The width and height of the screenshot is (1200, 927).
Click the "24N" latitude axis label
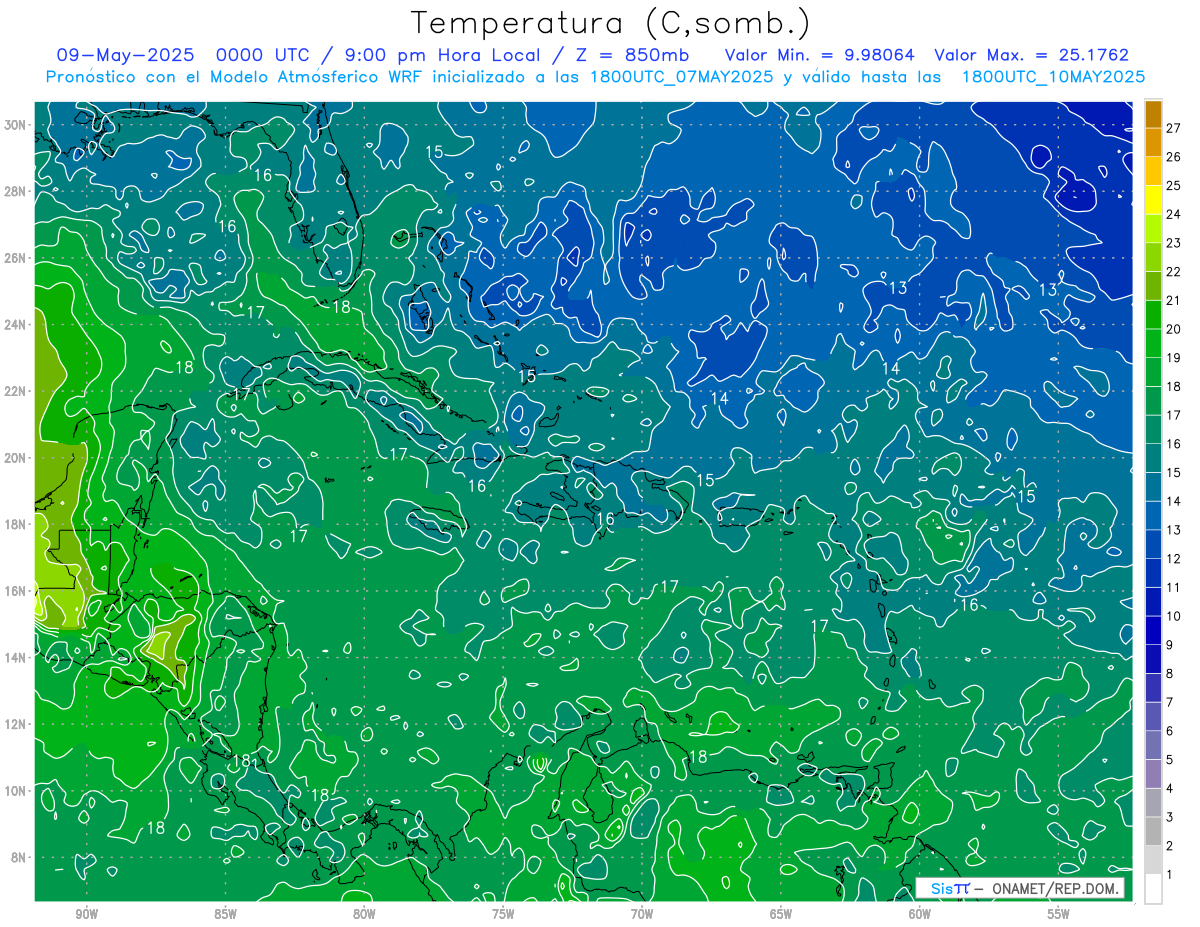click(16, 324)
